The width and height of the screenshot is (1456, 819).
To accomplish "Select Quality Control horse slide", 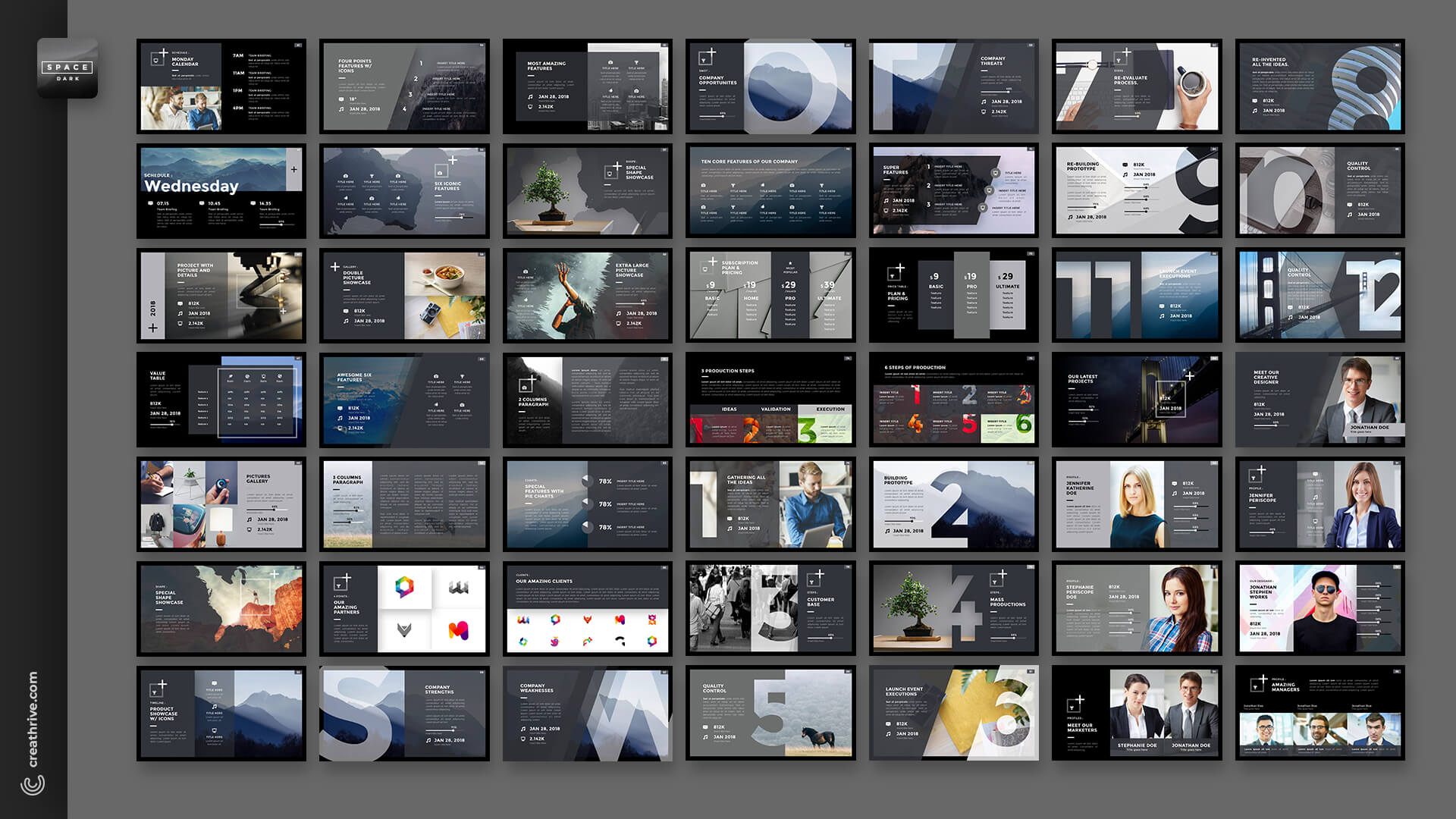I will (770, 714).
